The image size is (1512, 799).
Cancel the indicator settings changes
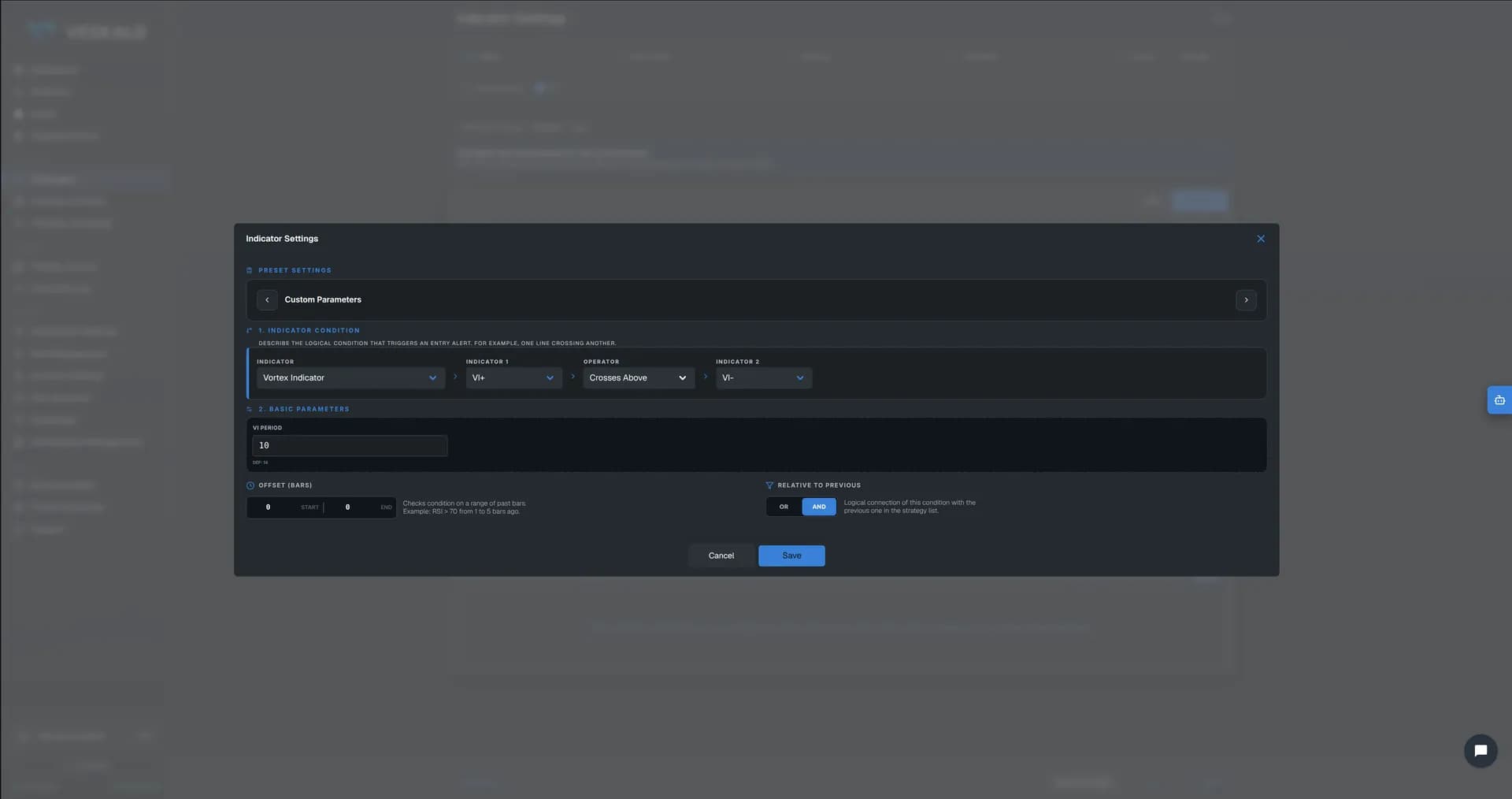(x=721, y=556)
